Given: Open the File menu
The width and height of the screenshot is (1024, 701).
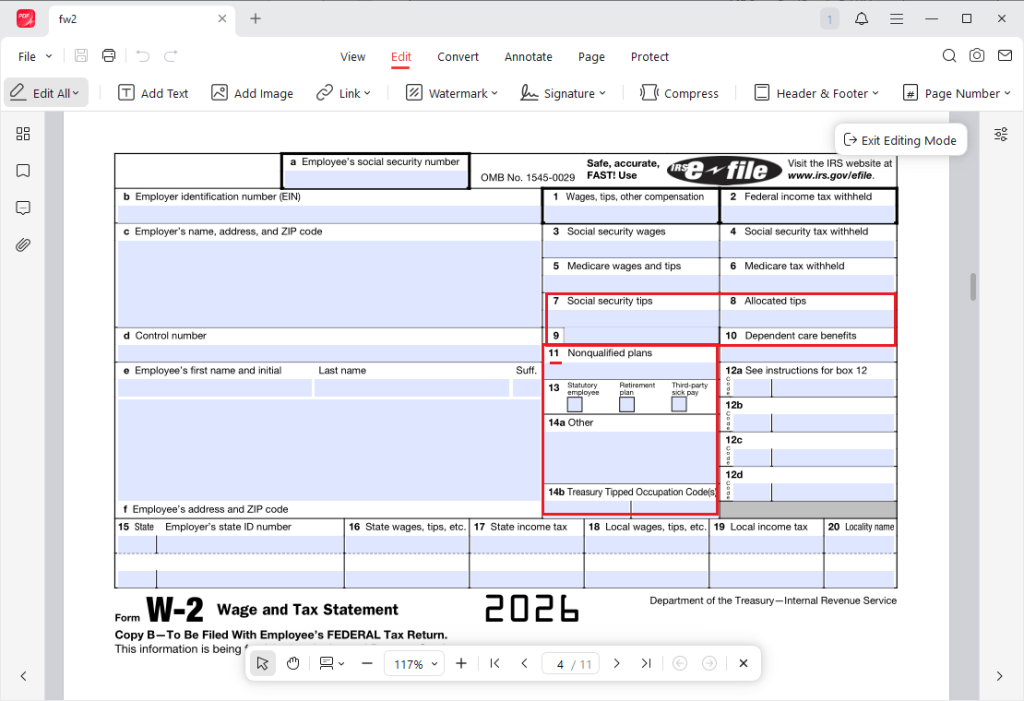Looking at the screenshot, I should [35, 57].
